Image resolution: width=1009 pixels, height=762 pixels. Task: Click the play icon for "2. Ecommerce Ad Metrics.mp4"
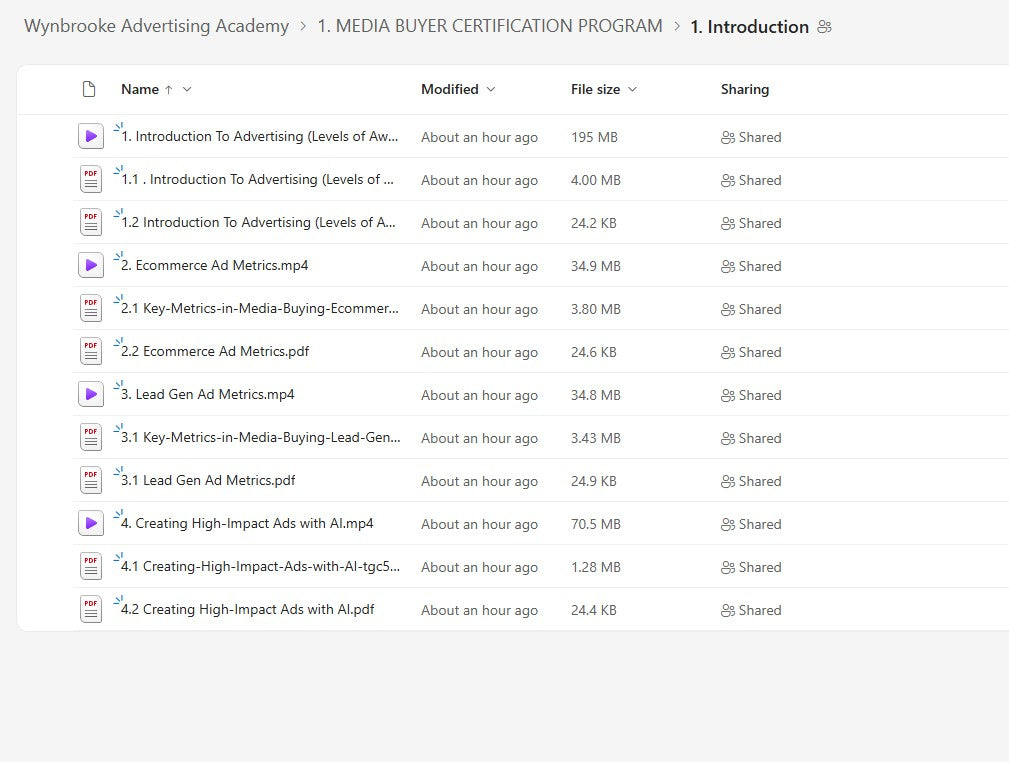90,265
